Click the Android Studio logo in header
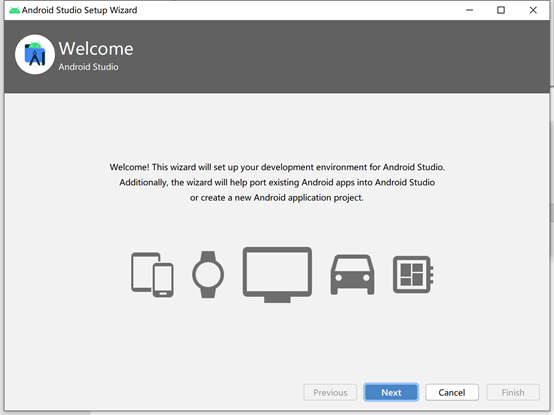 pyautogui.click(x=35, y=54)
